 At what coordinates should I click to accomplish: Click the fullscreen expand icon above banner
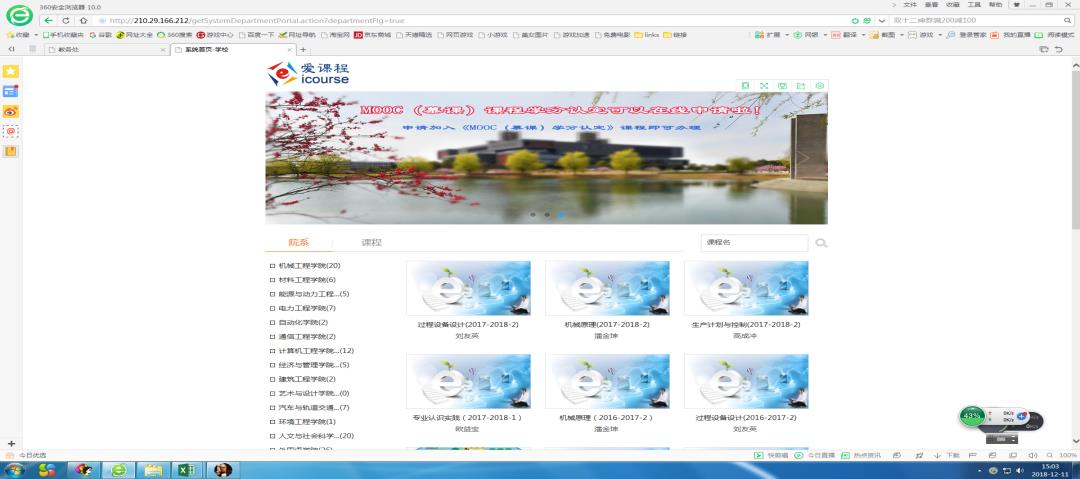pos(764,86)
